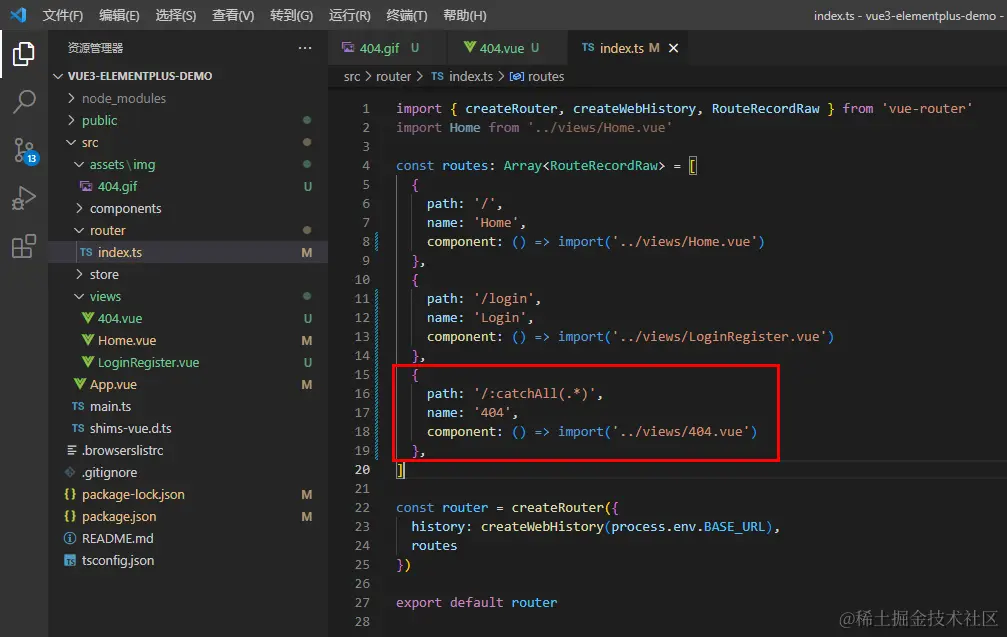Click TS icon of shims-vue.d.ts file
Image resolution: width=1007 pixels, height=637 pixels.
tap(78, 428)
